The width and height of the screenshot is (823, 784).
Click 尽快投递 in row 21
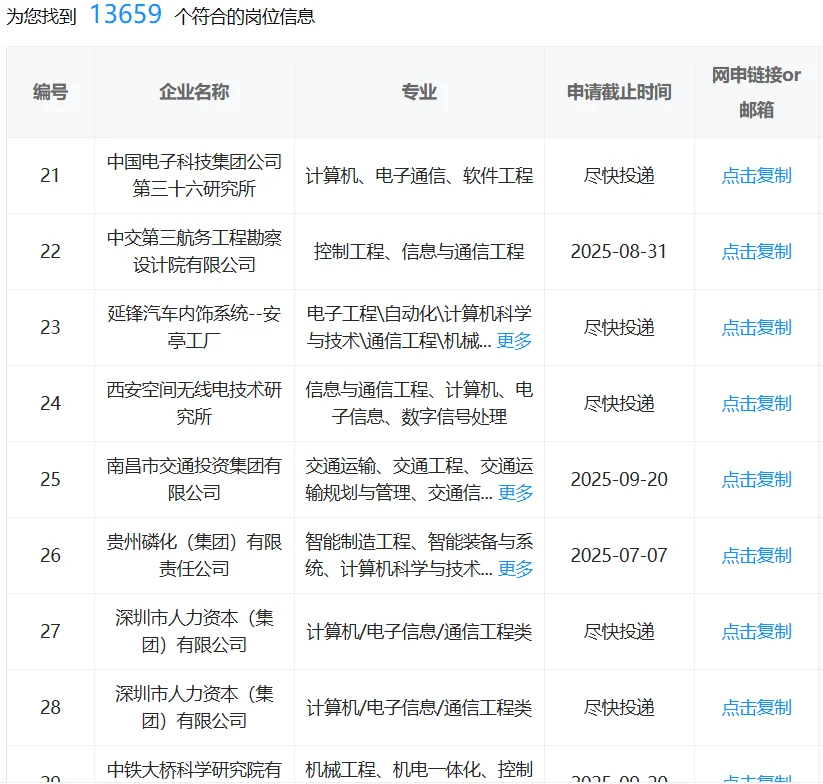tap(619, 175)
